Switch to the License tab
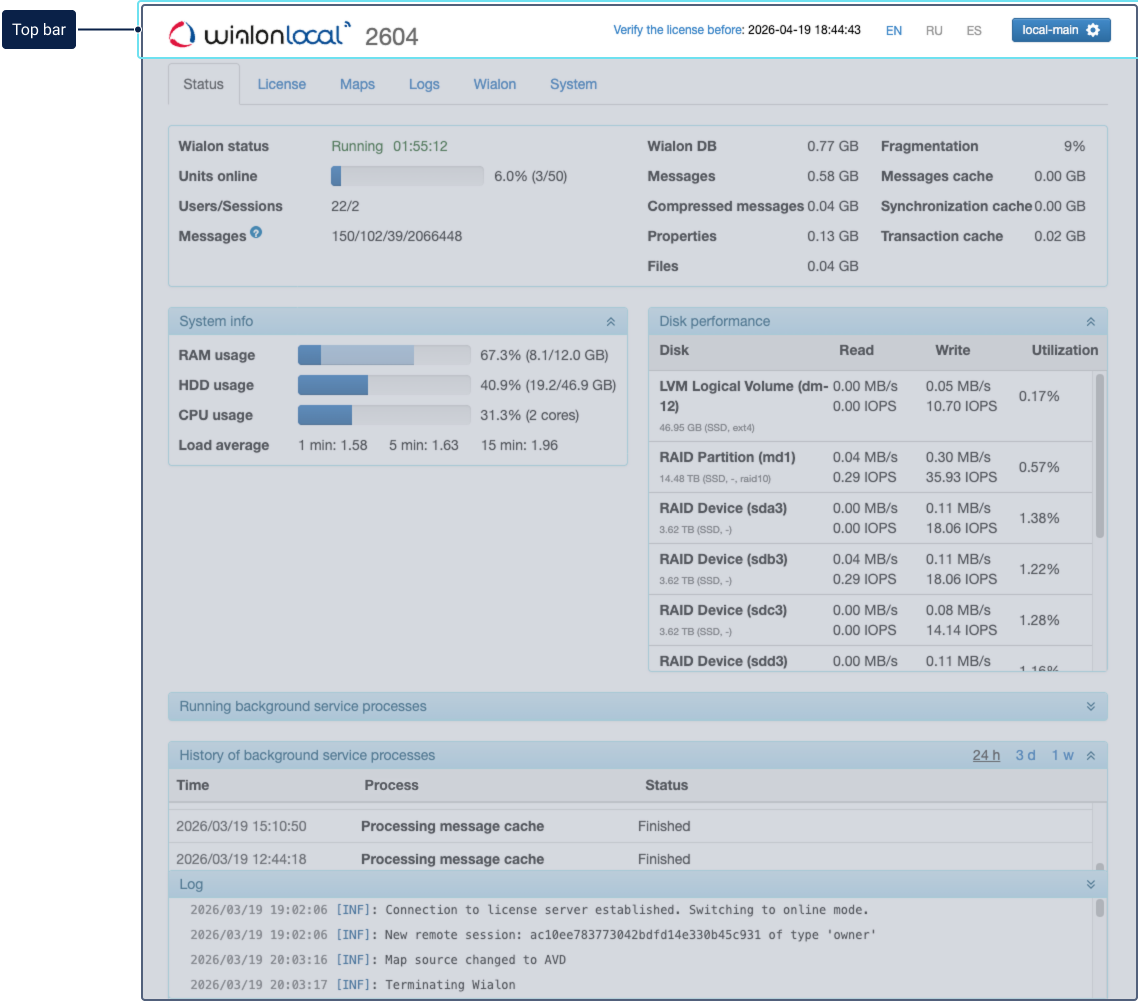The image size is (1138, 1001). [x=282, y=84]
